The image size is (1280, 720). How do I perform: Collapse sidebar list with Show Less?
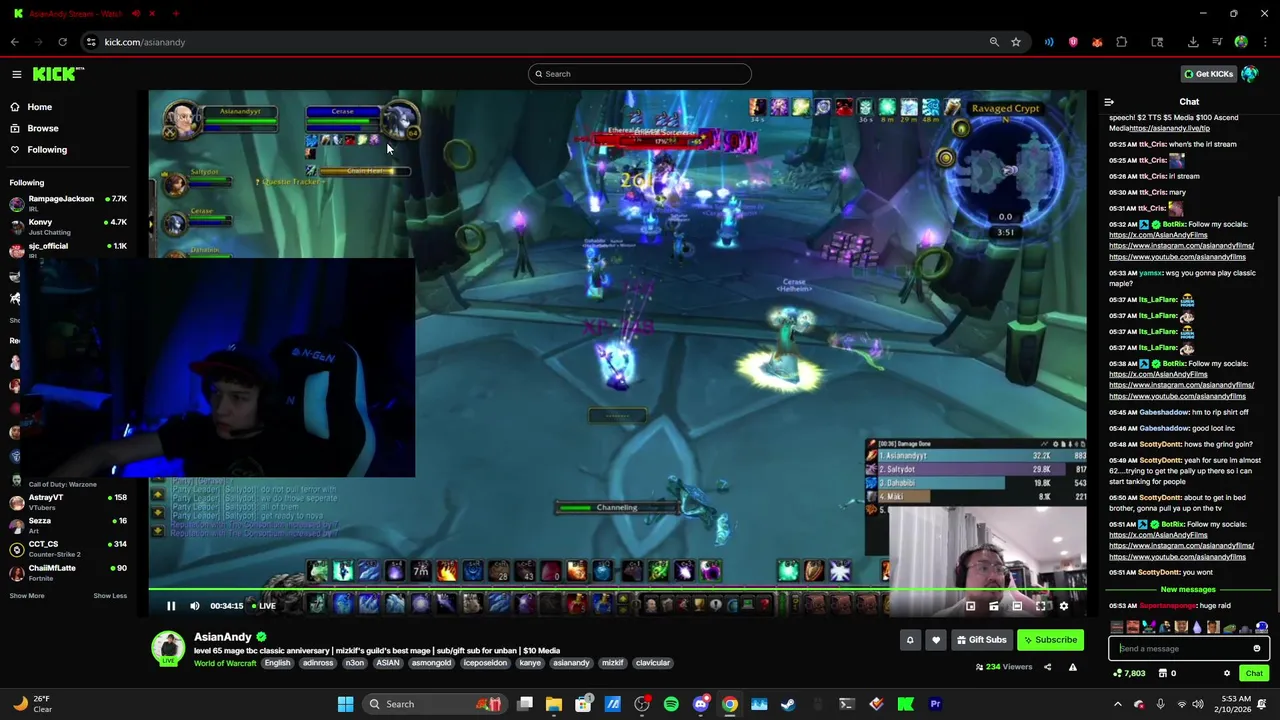pyautogui.click(x=110, y=596)
